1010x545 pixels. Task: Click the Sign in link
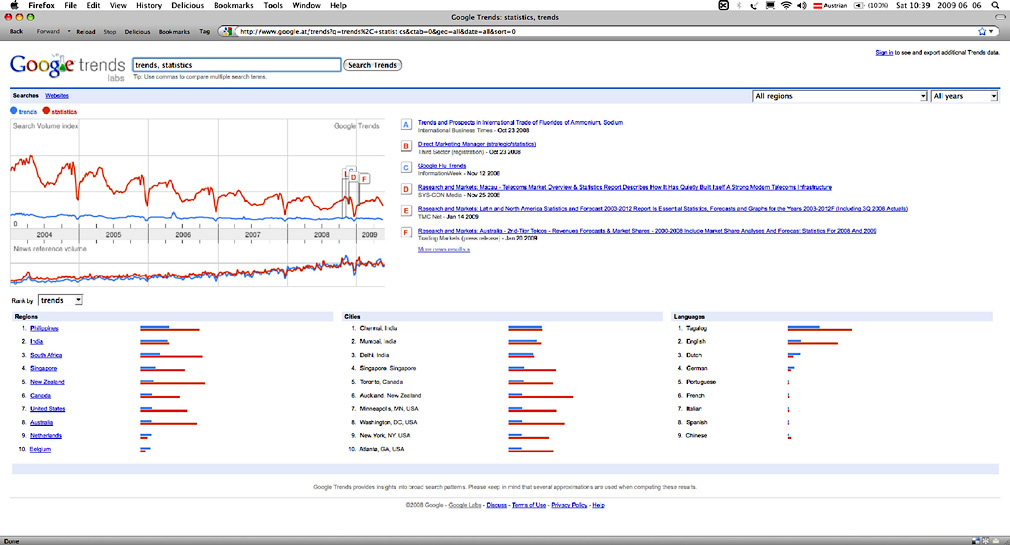coord(884,52)
